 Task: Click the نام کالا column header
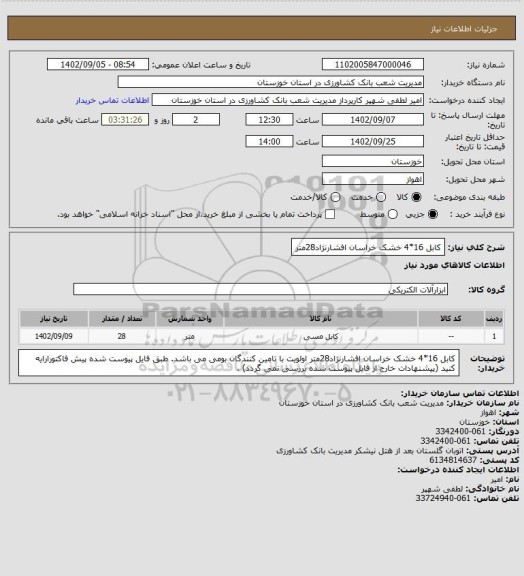coord(320,318)
